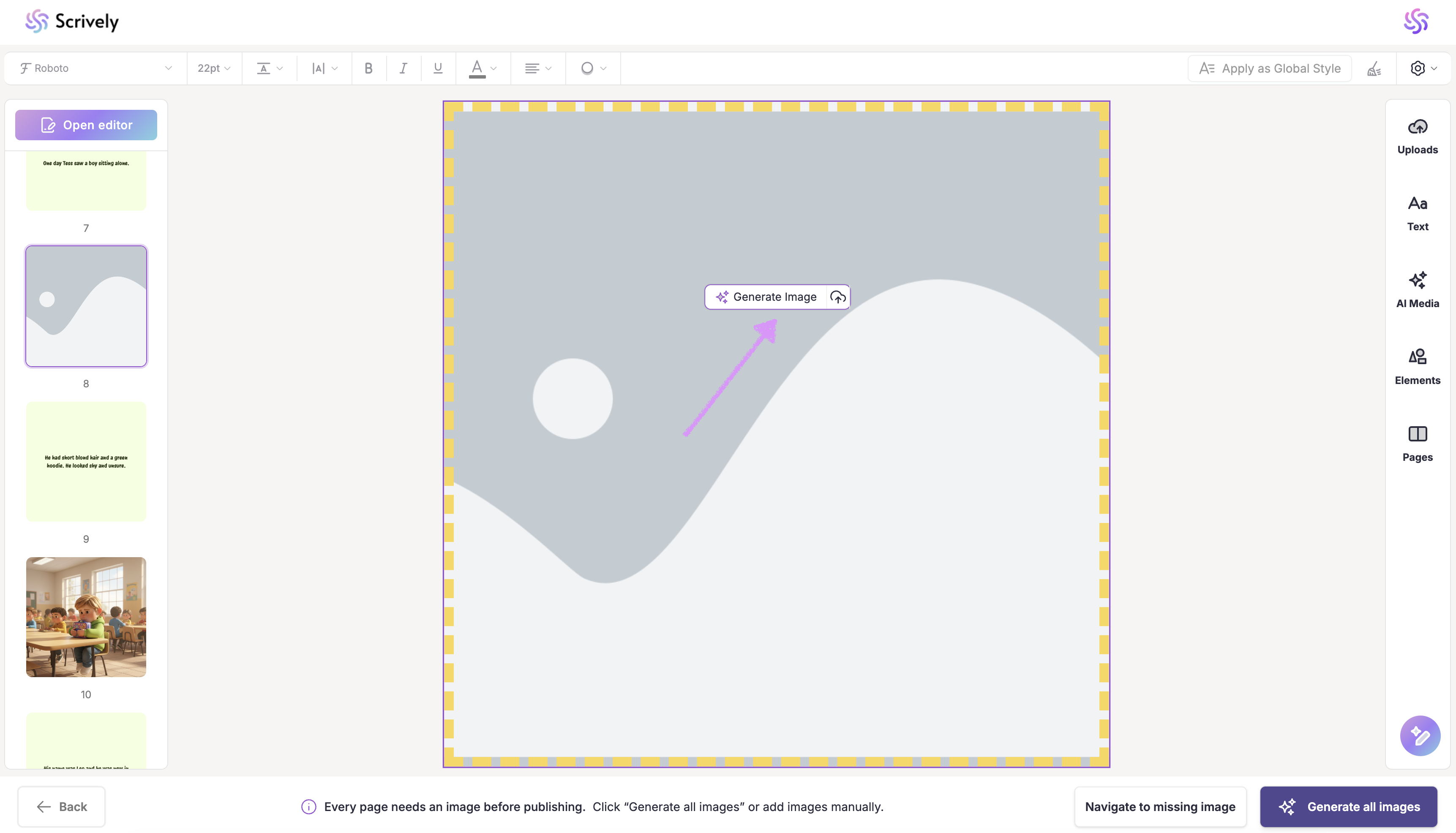Toggle bold formatting
1456x833 pixels.
[368, 69]
